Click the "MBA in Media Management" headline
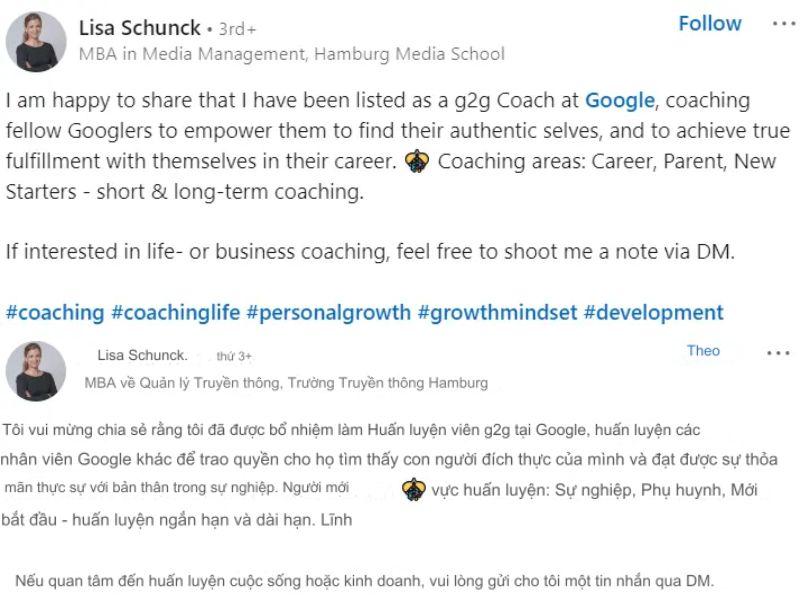This screenshot has height=603, width=800. 292,54
